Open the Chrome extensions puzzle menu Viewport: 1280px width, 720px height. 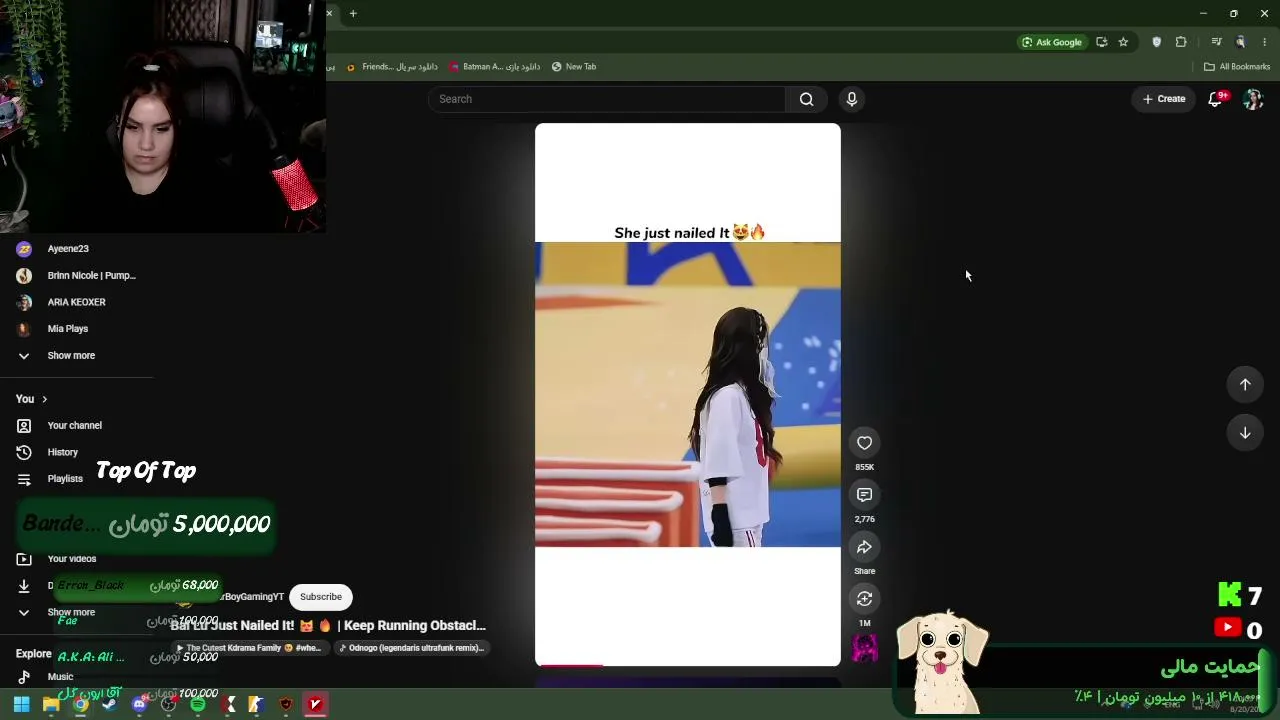[1181, 42]
